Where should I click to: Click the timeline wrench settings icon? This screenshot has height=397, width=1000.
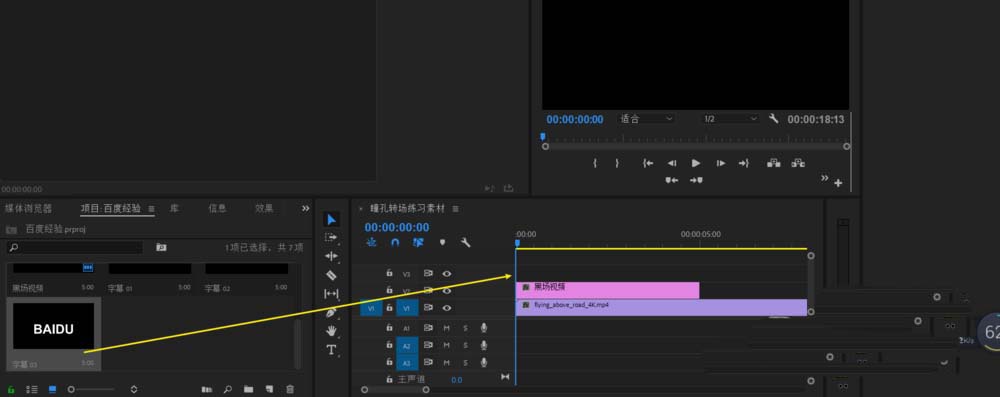point(466,243)
